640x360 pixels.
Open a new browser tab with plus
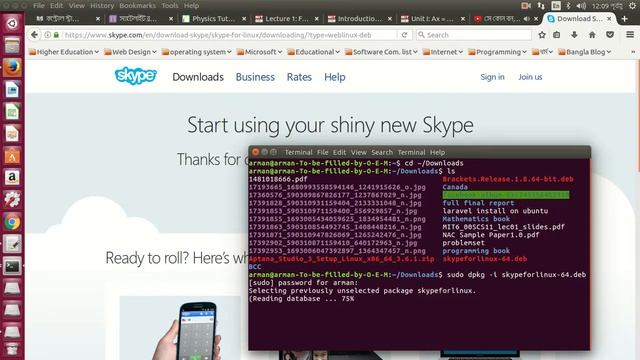624,19
